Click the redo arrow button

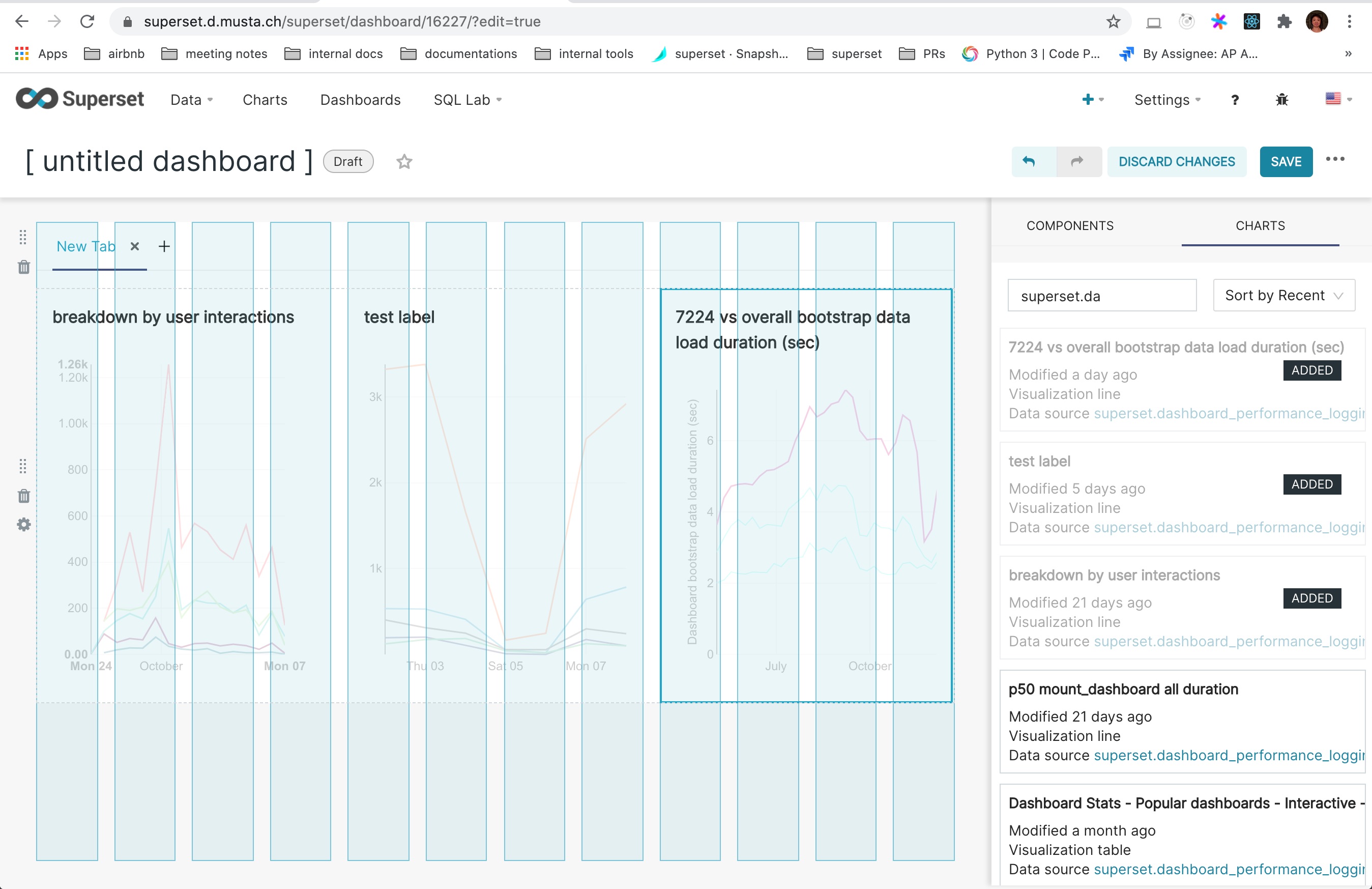pyautogui.click(x=1076, y=162)
